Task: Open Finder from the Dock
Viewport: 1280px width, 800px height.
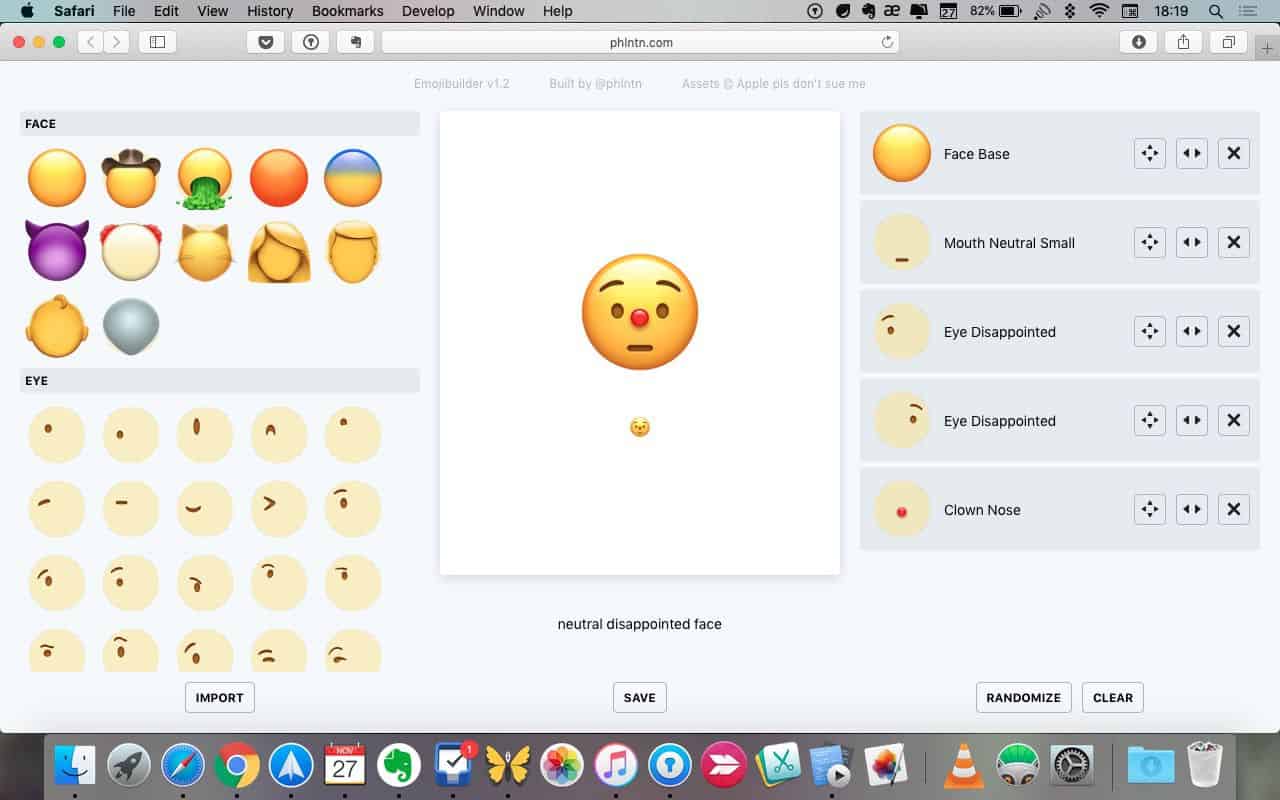Action: click(75, 766)
